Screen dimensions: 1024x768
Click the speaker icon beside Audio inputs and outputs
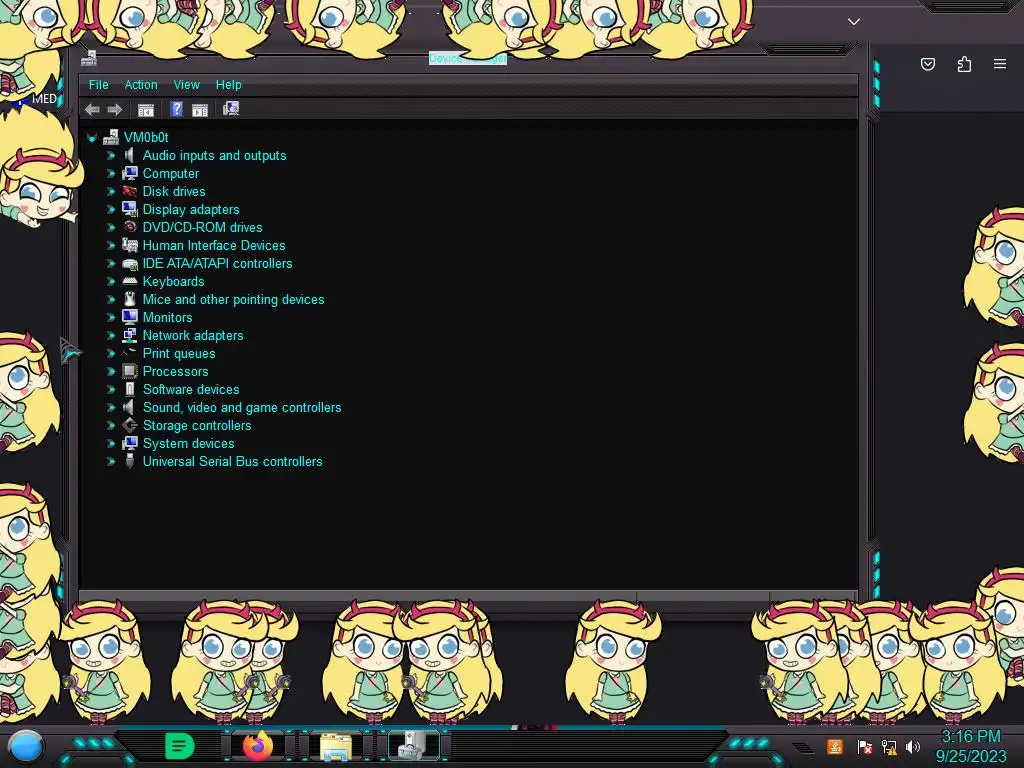129,155
